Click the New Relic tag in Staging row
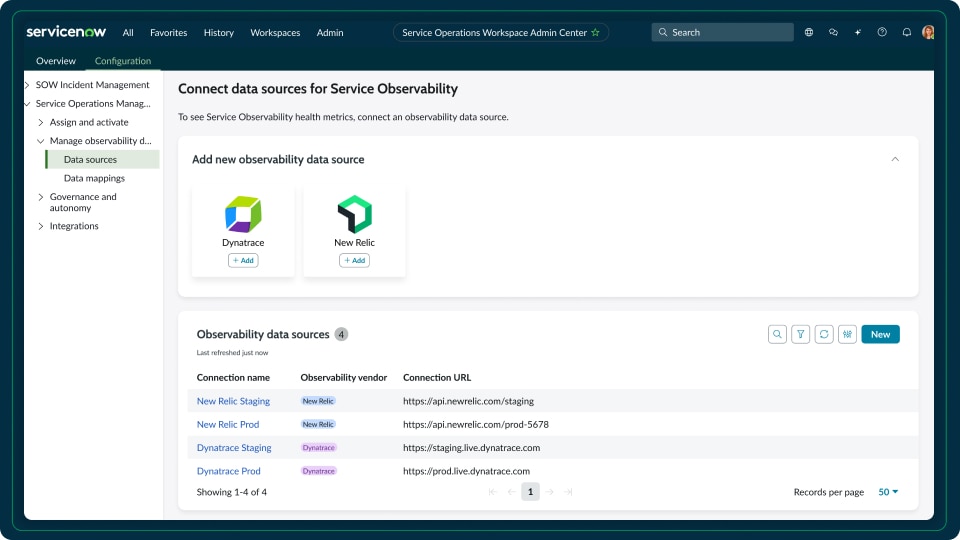960x540 pixels. pos(318,401)
